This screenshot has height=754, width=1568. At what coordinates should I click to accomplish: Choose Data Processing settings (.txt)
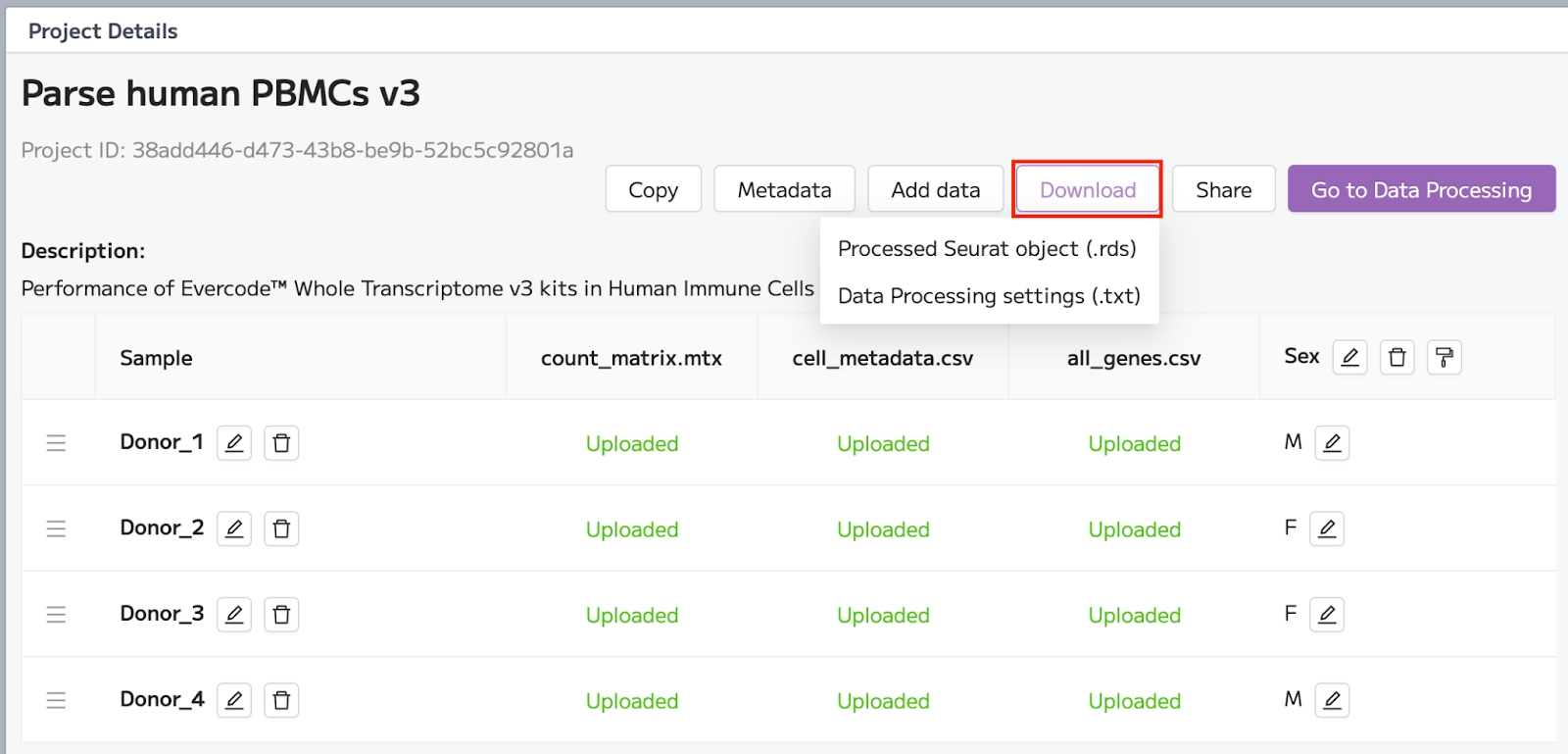coord(988,296)
